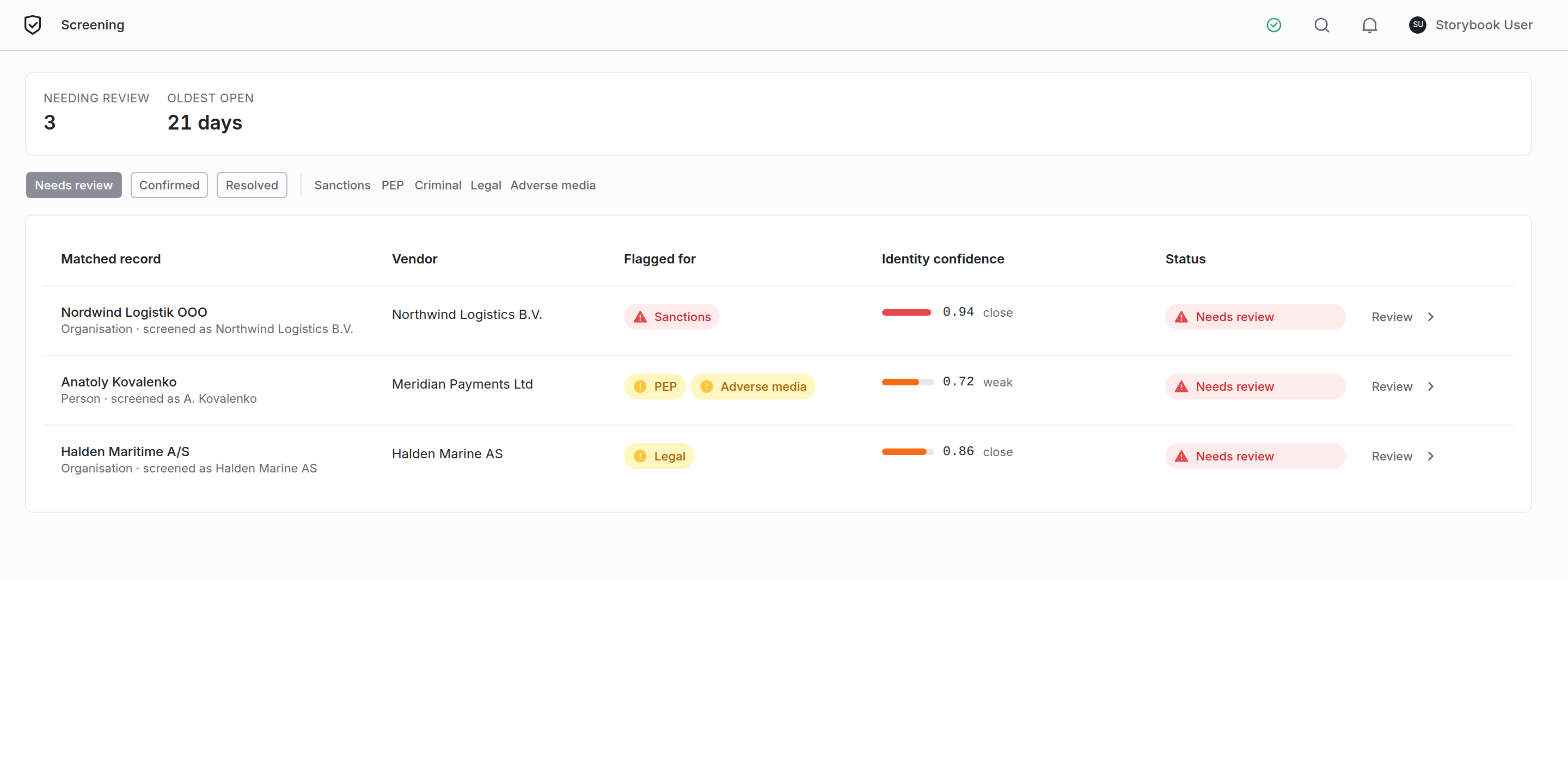Click the 0.72 confidence bar
The height and width of the screenshot is (762, 1568).
coord(908,382)
